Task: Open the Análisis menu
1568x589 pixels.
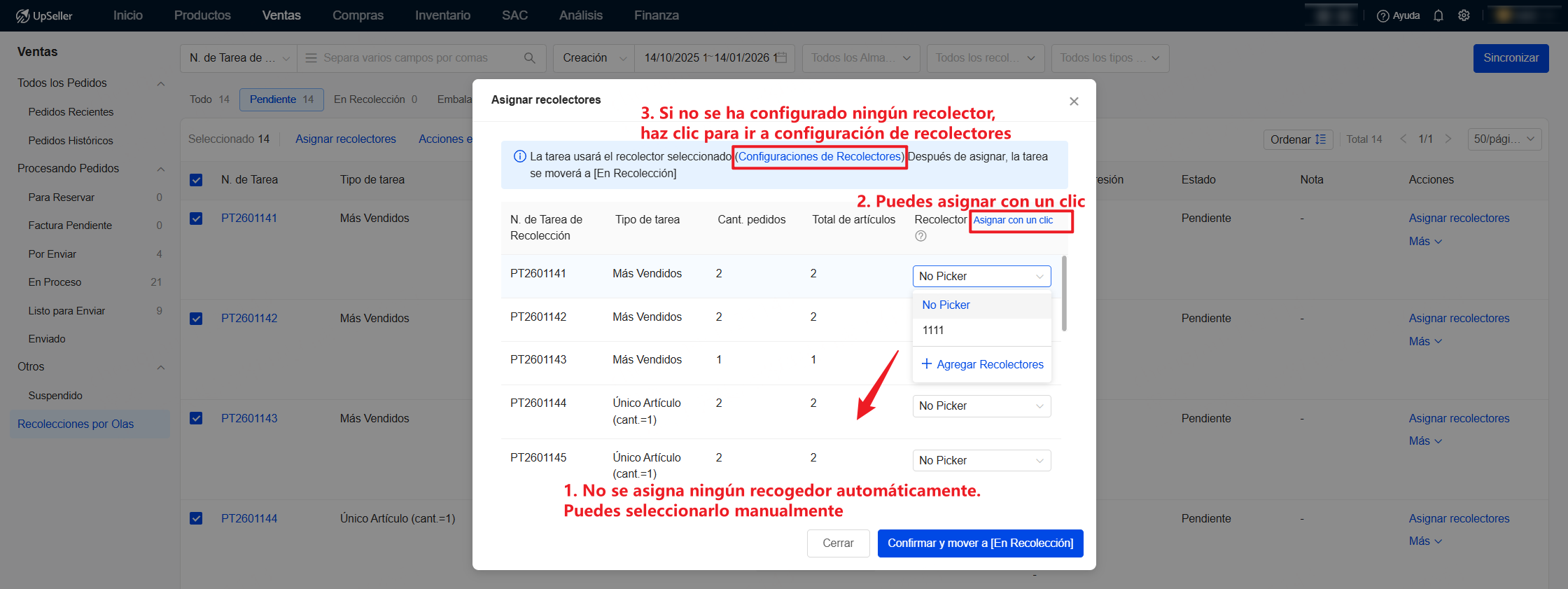Action: [580, 15]
